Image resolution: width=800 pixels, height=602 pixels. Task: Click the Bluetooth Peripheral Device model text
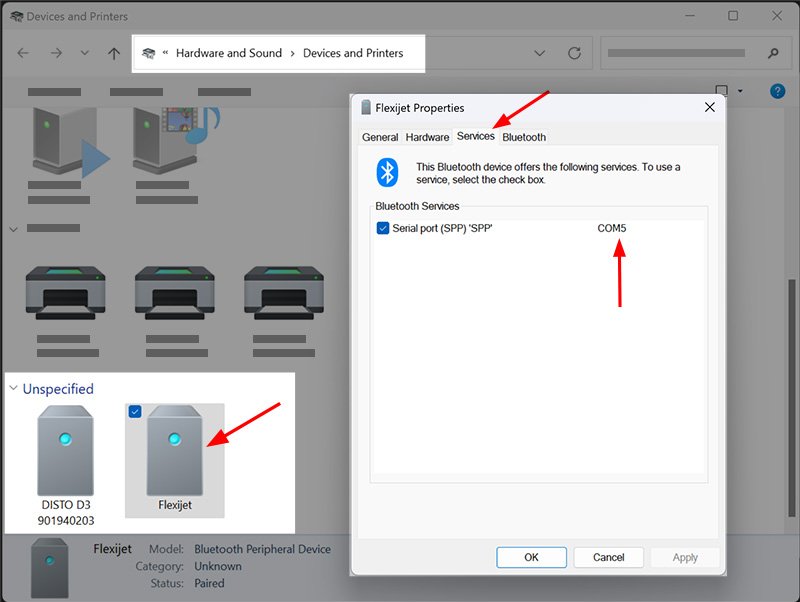pyautogui.click(x=262, y=549)
